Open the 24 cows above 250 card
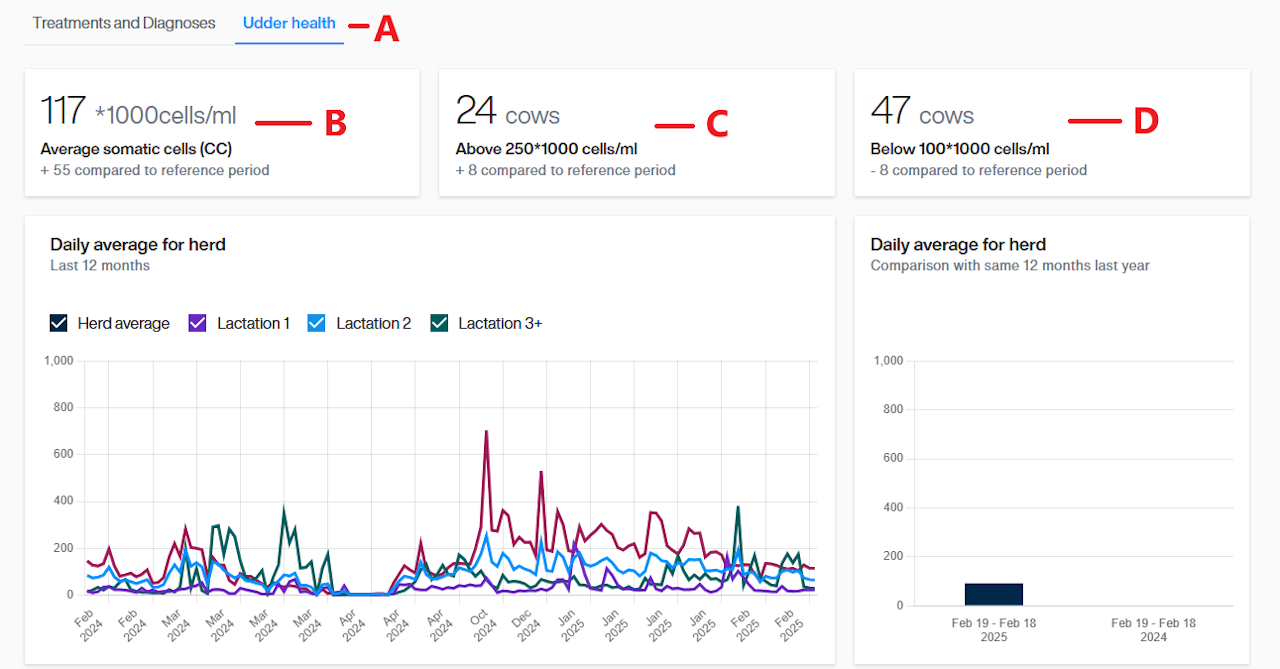This screenshot has height=669, width=1280. [x=636, y=132]
